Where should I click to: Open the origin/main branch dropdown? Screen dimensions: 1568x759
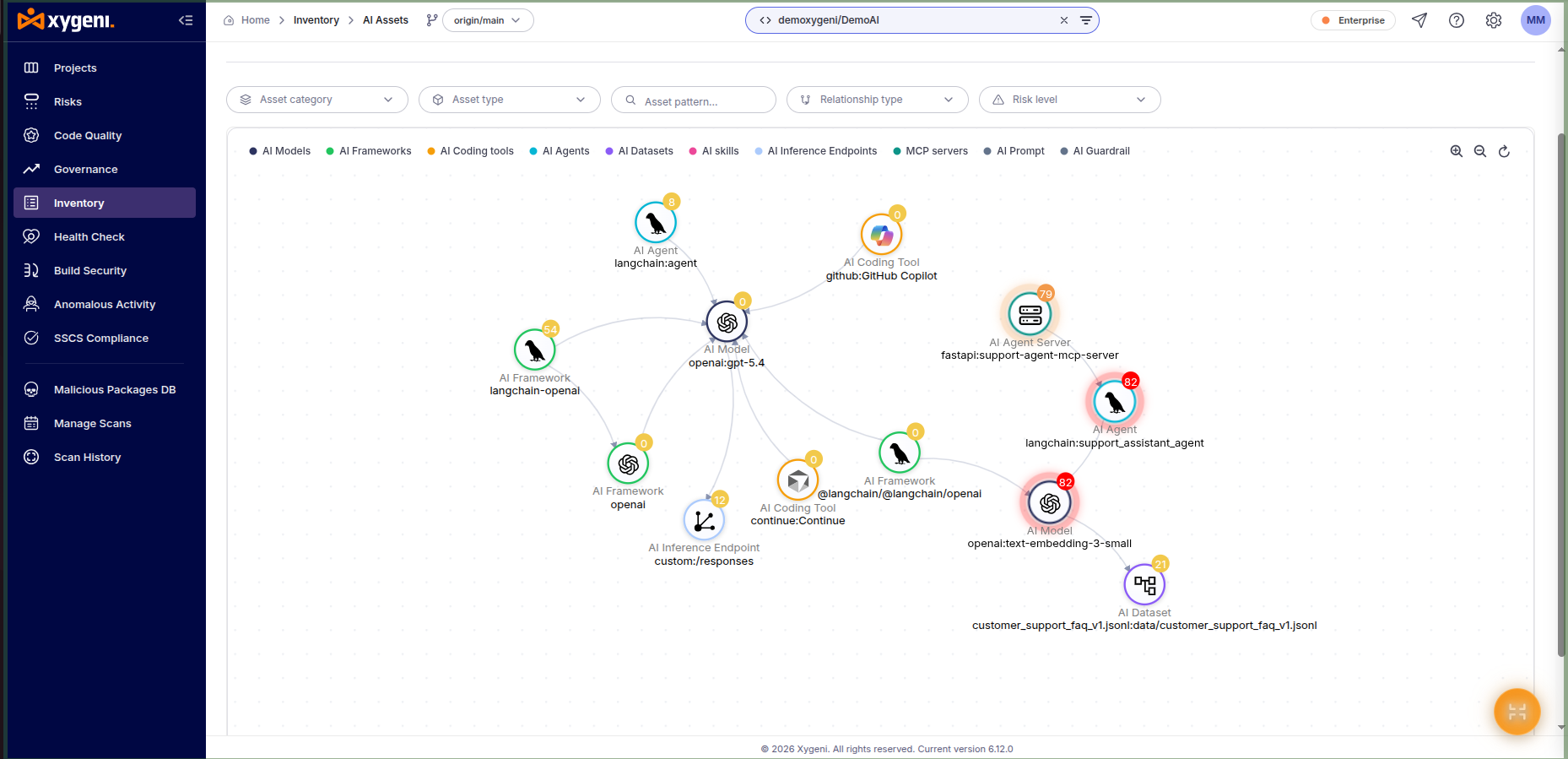(x=488, y=20)
